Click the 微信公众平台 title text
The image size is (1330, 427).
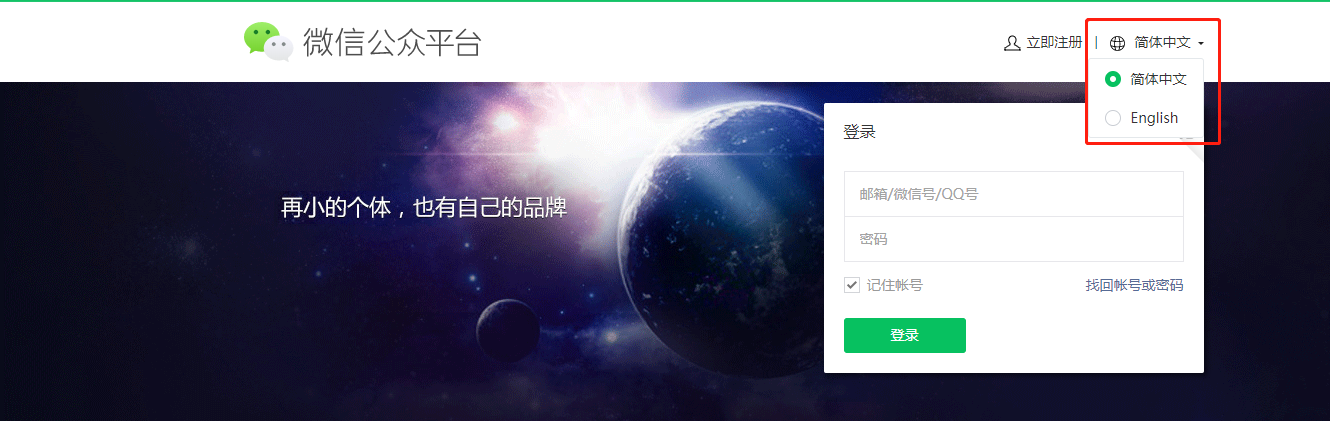pyautogui.click(x=392, y=42)
